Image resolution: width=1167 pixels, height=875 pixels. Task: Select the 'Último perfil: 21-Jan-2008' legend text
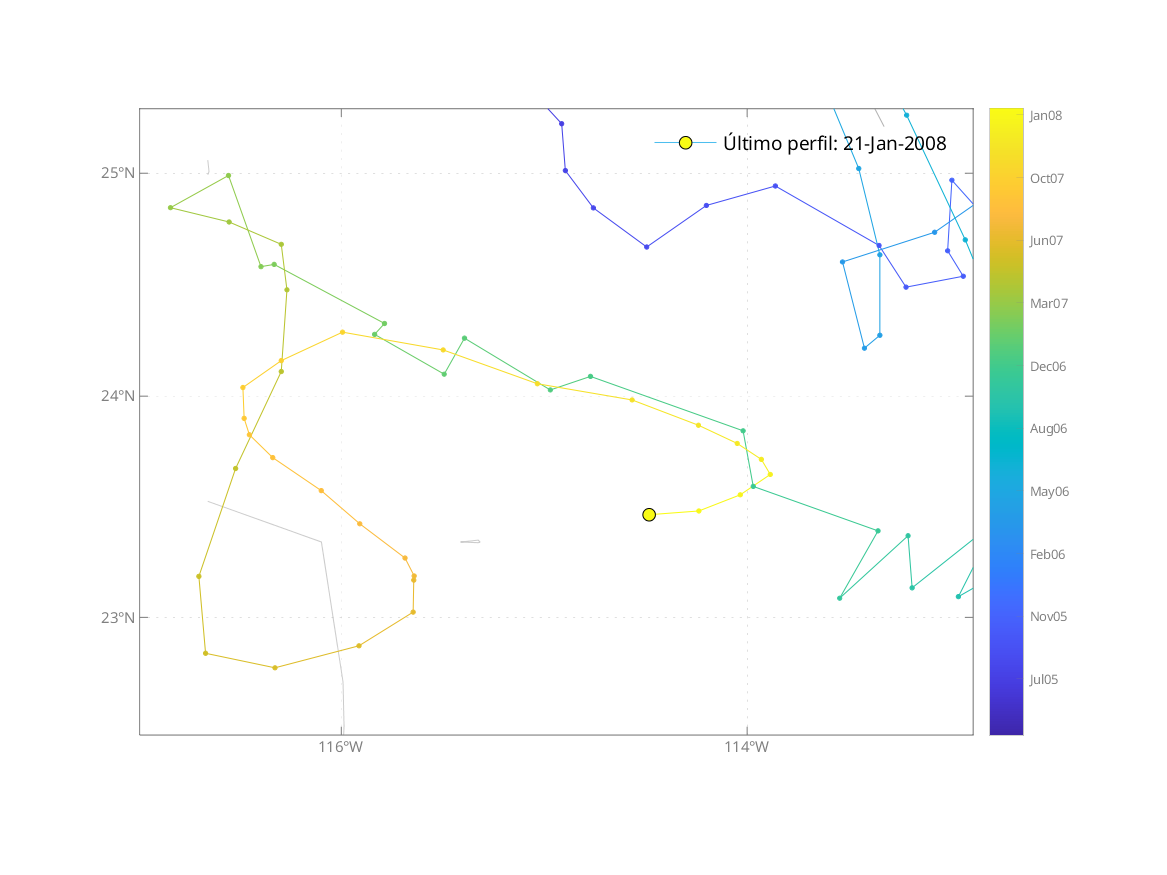pyautogui.click(x=834, y=143)
